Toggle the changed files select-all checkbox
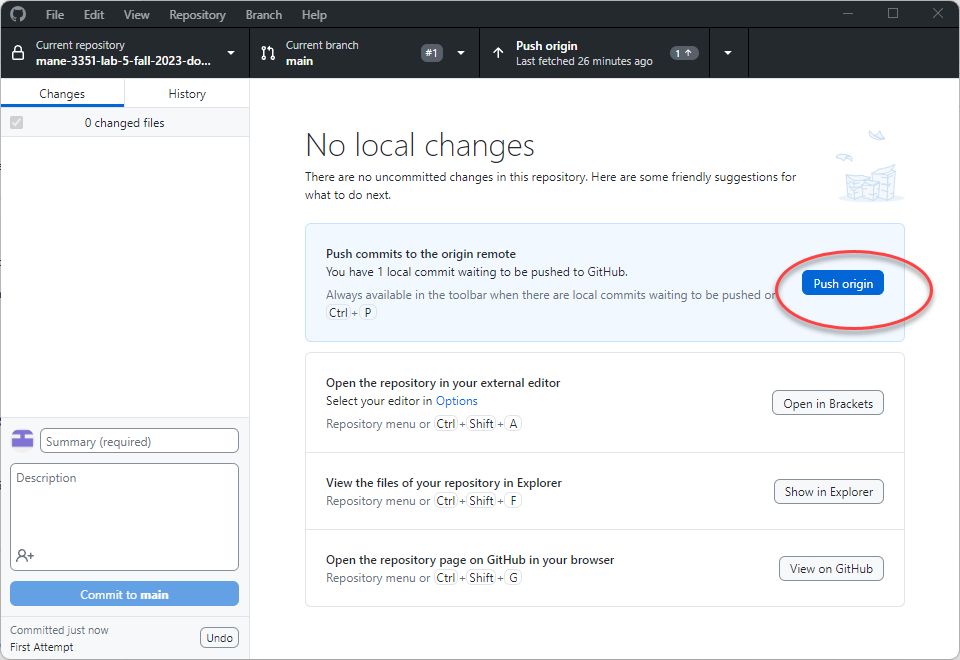Image resolution: width=960 pixels, height=660 pixels. point(16,123)
